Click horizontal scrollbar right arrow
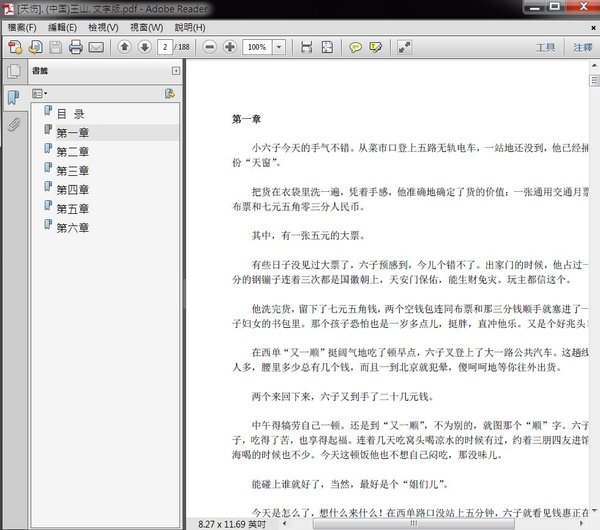The width and height of the screenshot is (600, 530). (x=582, y=523)
